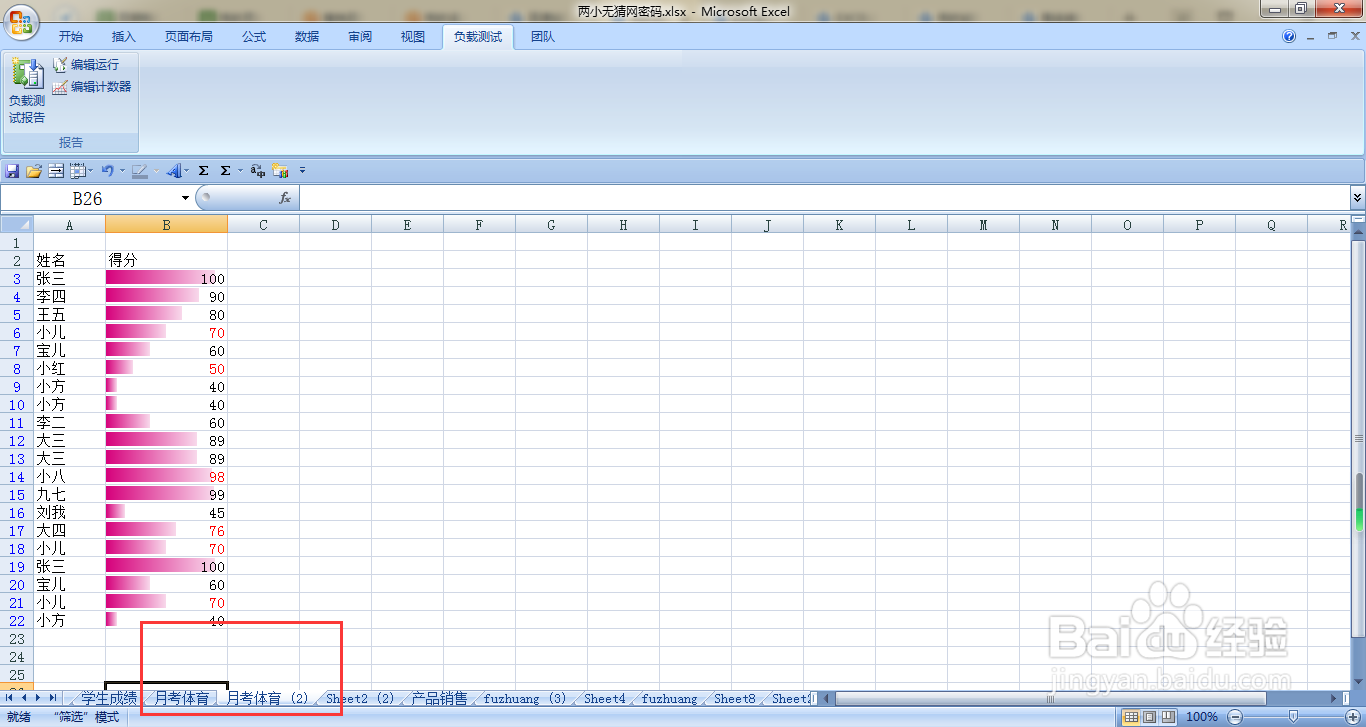Click the select-all corner of the sheet

point(17,225)
